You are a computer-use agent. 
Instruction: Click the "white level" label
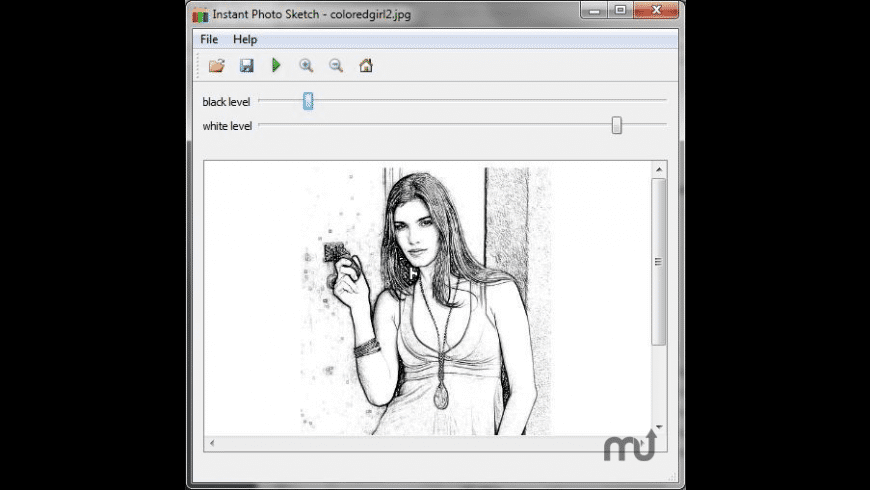pos(227,127)
